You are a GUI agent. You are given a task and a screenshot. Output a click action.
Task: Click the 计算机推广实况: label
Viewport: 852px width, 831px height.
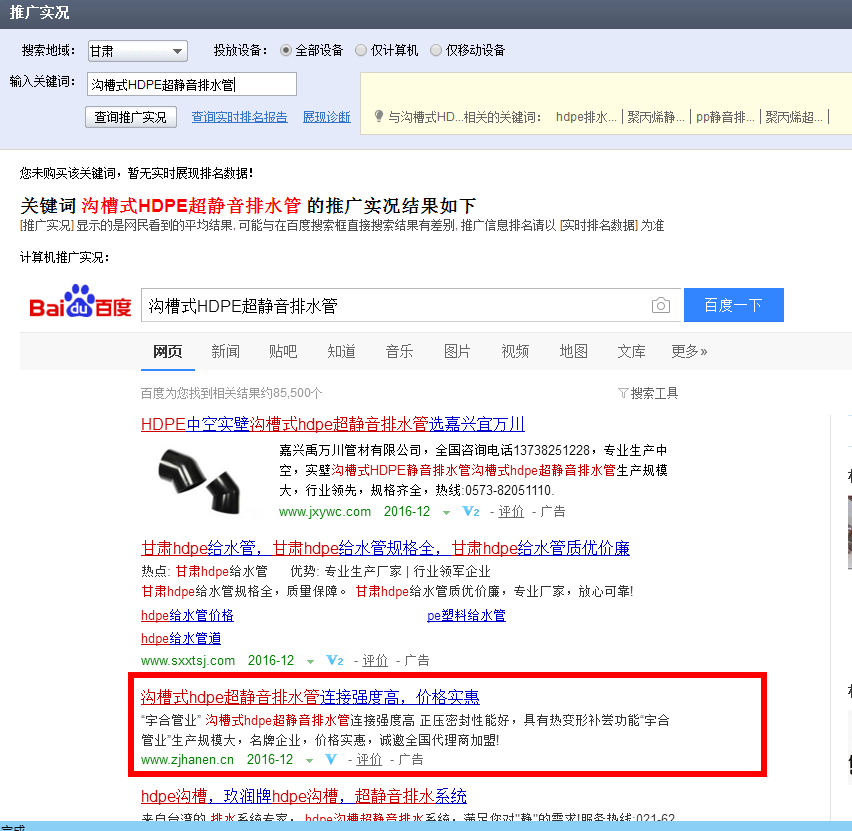click(65, 257)
